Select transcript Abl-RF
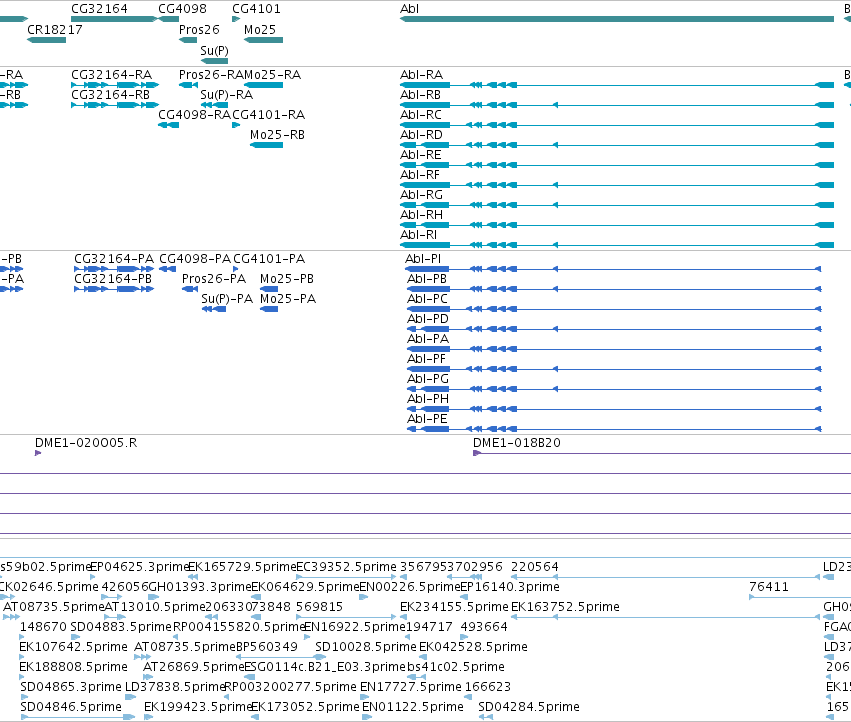The height and width of the screenshot is (722, 851). pyautogui.click(x=617, y=185)
